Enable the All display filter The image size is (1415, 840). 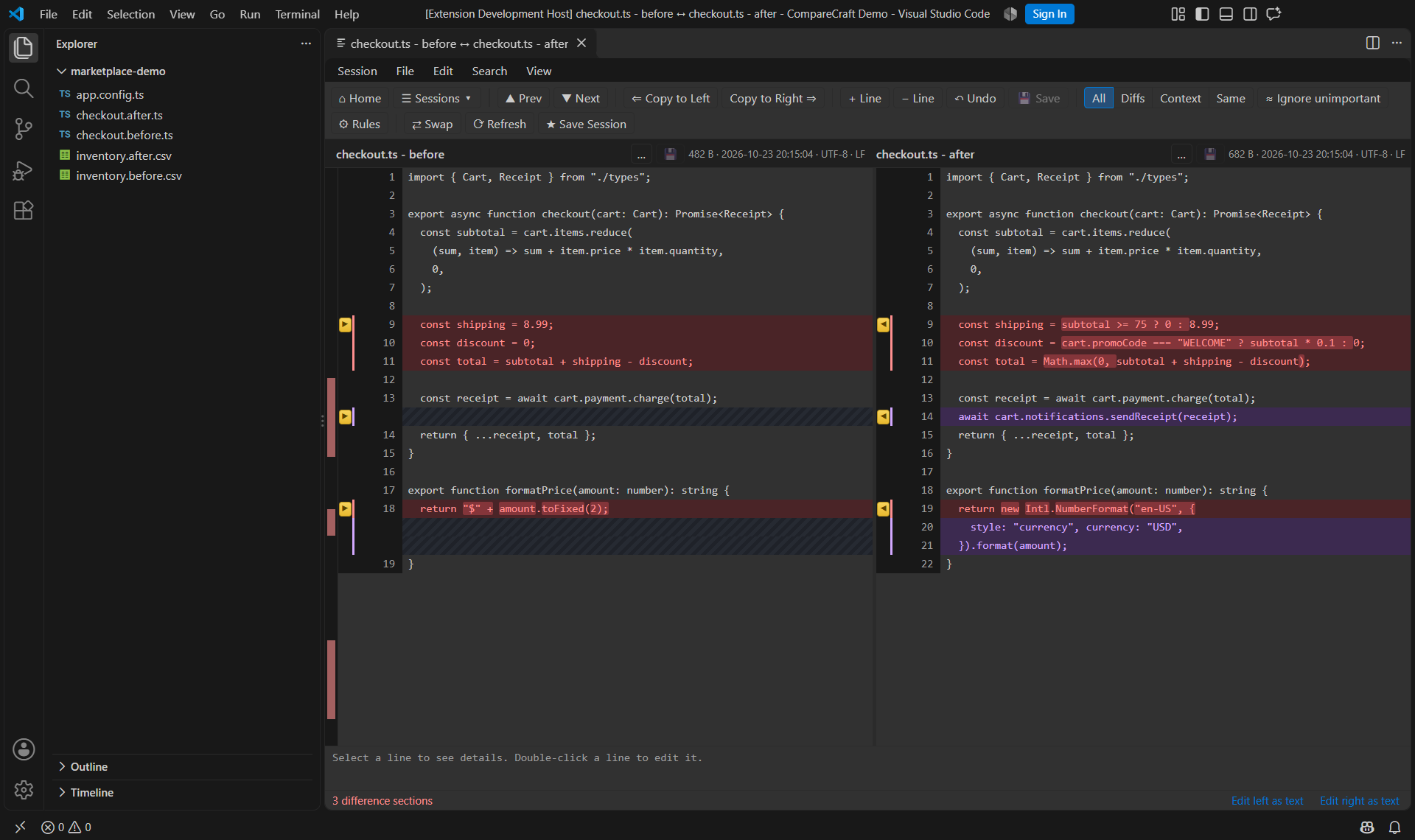coord(1098,98)
